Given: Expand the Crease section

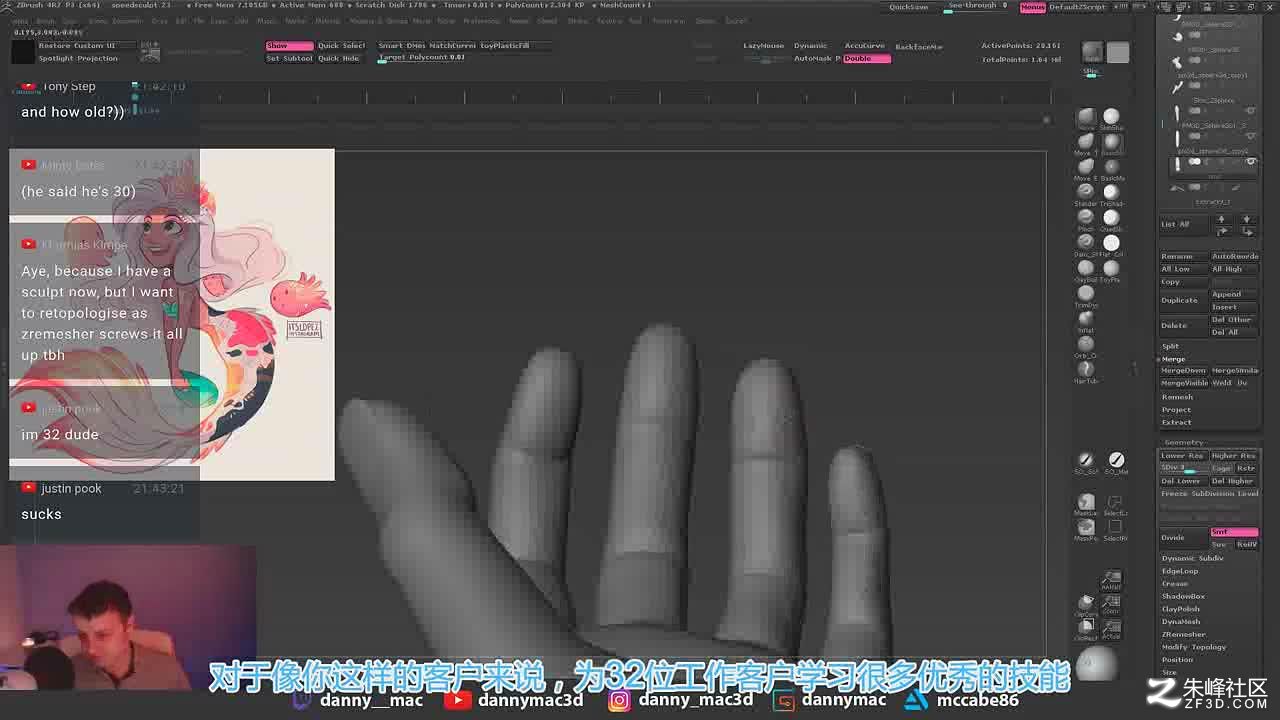Looking at the screenshot, I should coord(1175,584).
